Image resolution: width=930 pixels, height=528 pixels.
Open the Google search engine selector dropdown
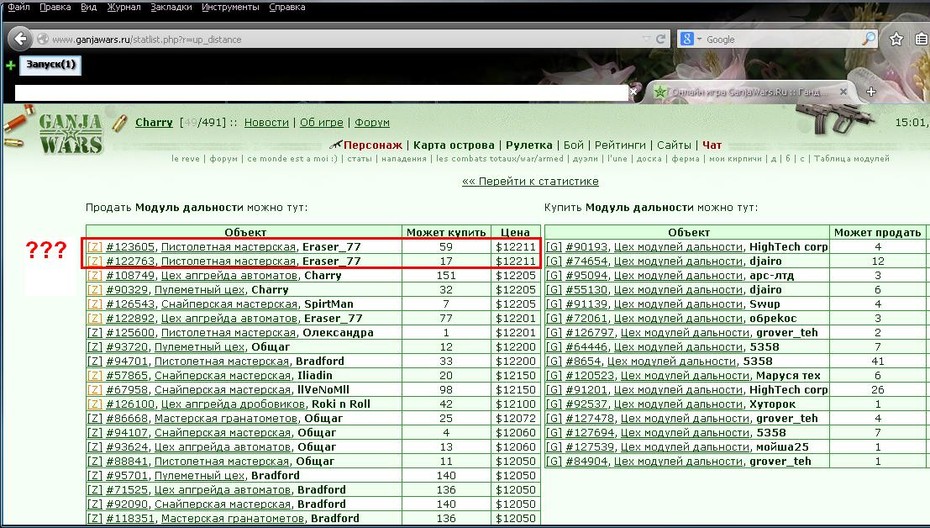click(x=690, y=39)
